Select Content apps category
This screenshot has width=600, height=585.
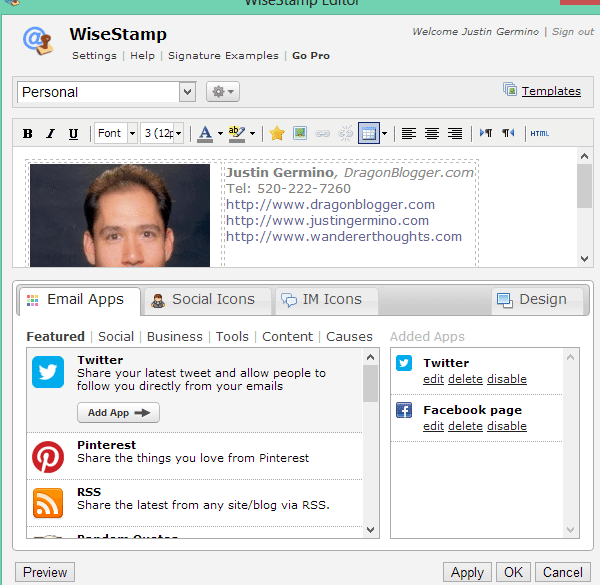click(287, 337)
